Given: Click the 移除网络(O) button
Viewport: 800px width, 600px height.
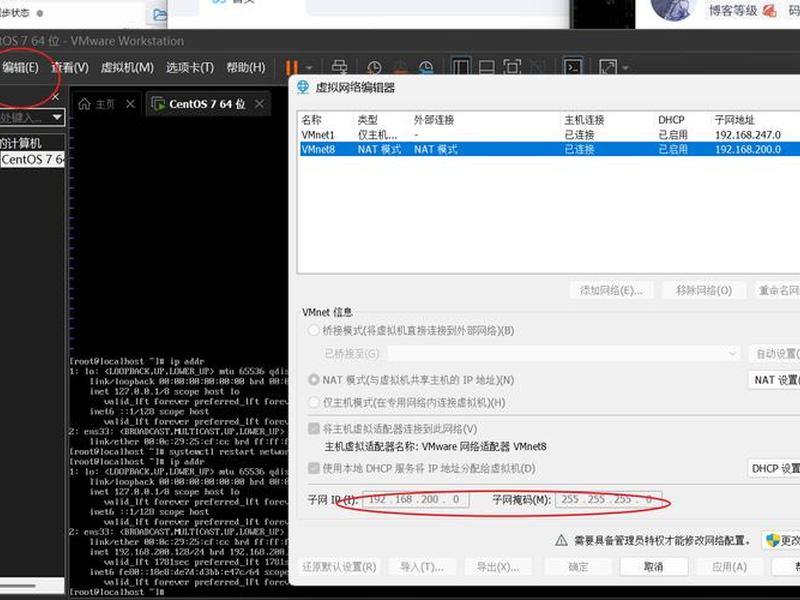Looking at the screenshot, I should pyautogui.click(x=704, y=290).
